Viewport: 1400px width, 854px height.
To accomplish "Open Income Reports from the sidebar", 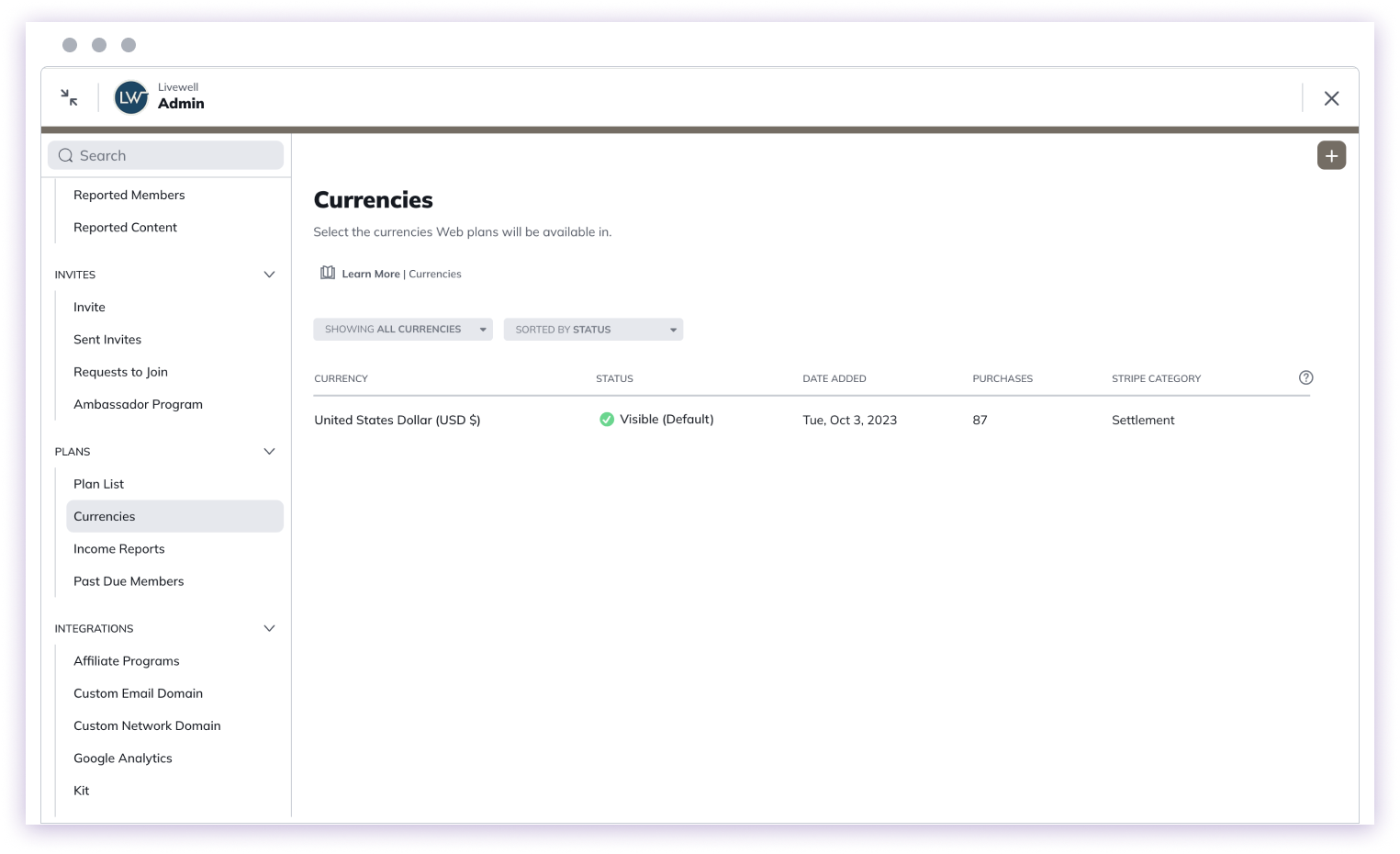I will 119,548.
